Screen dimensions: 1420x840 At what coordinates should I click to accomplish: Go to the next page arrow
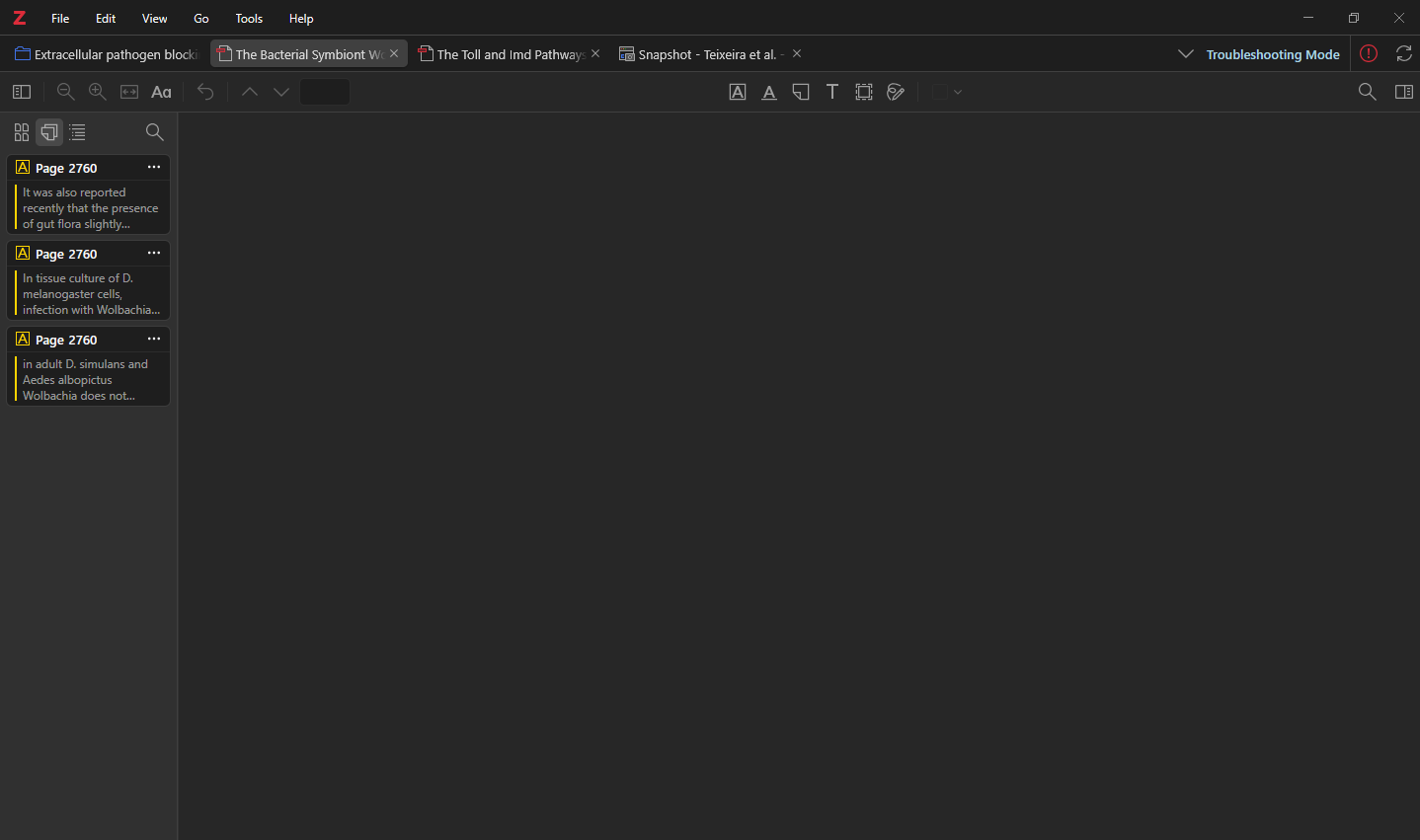pyautogui.click(x=281, y=92)
